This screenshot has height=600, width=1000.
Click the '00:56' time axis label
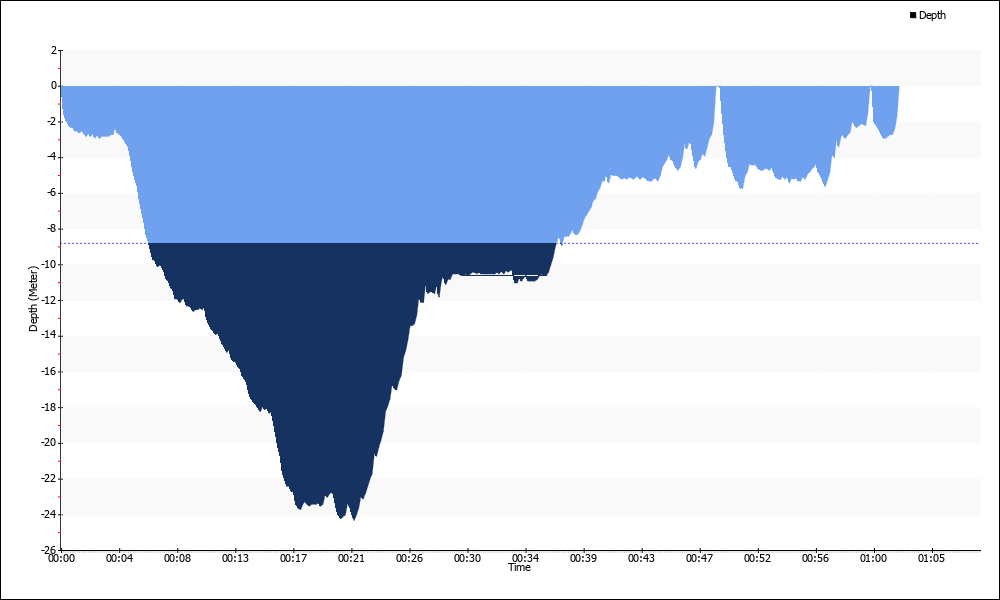coord(815,559)
